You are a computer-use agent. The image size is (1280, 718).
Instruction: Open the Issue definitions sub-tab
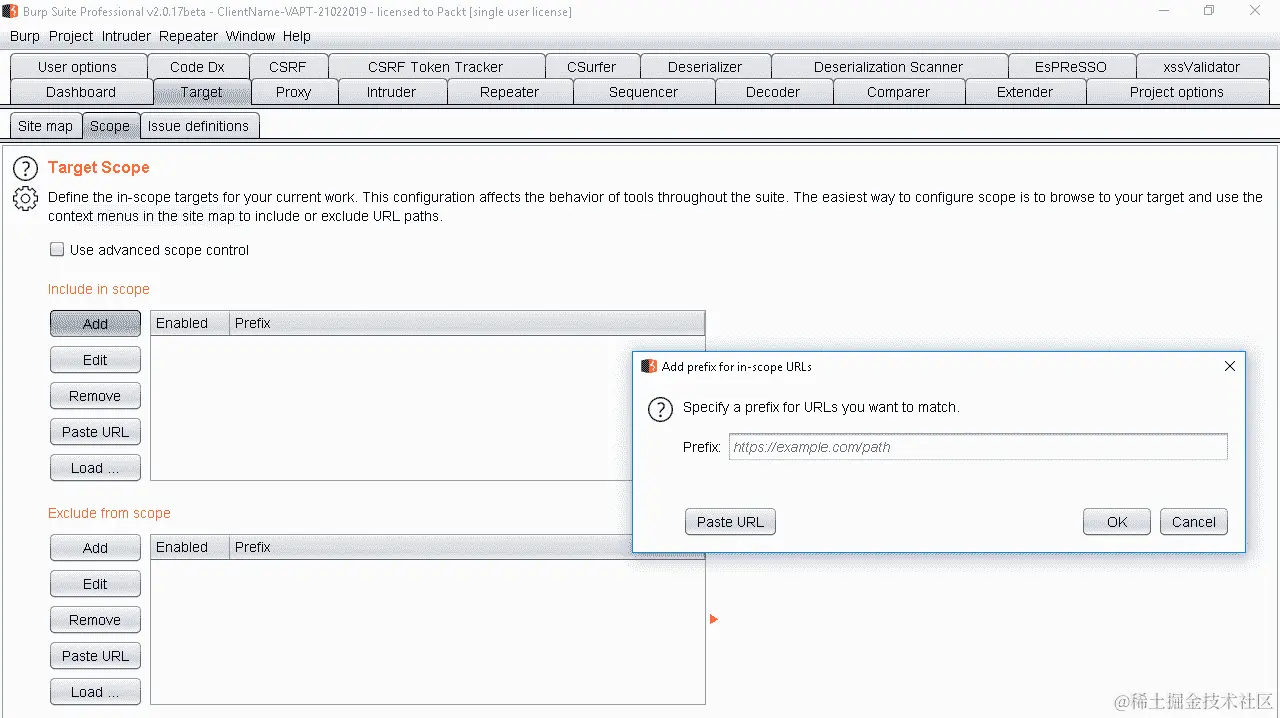pyautogui.click(x=198, y=126)
